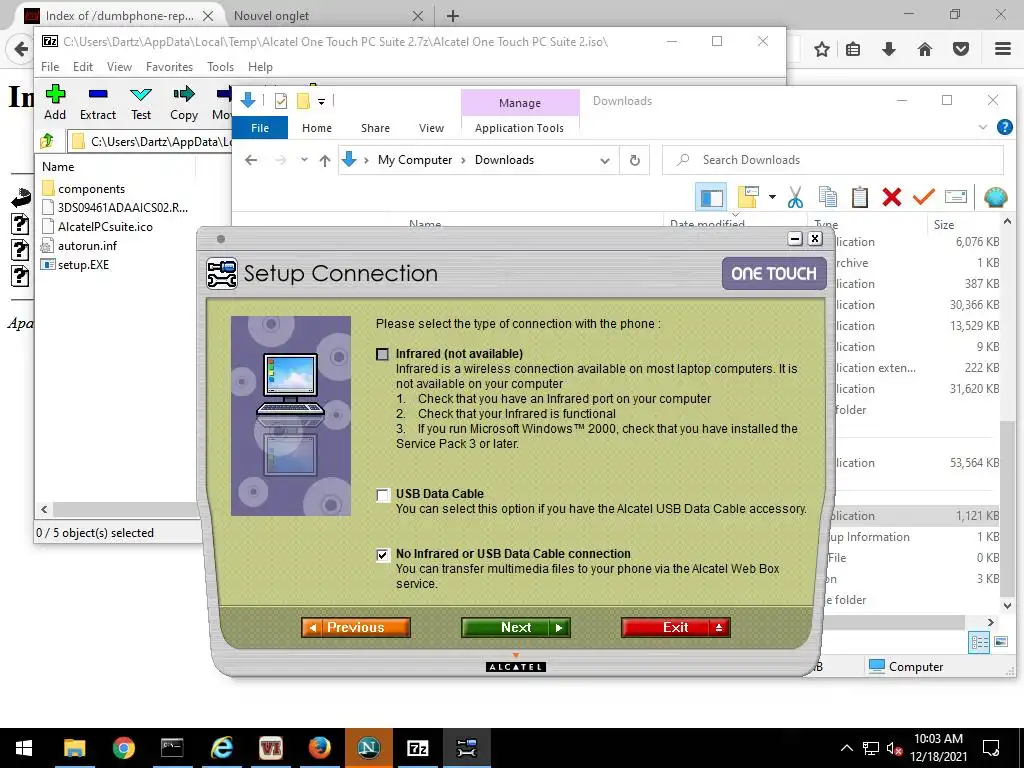Screen dimensions: 1024x768
Task: Click the scissors Cut icon in Explorer
Action: coord(795,197)
